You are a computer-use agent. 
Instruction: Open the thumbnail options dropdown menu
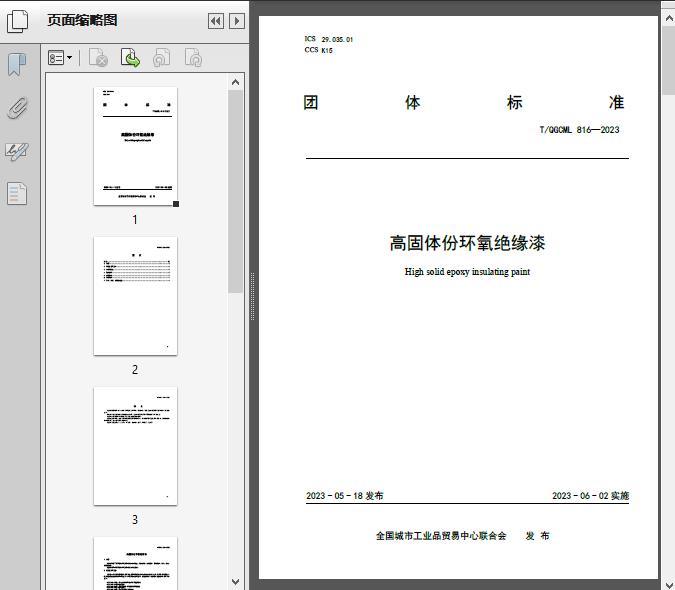point(60,59)
